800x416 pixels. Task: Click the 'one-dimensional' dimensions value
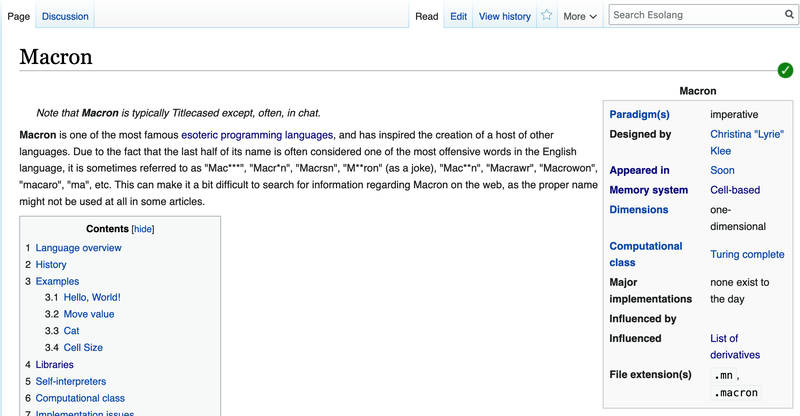(738, 218)
